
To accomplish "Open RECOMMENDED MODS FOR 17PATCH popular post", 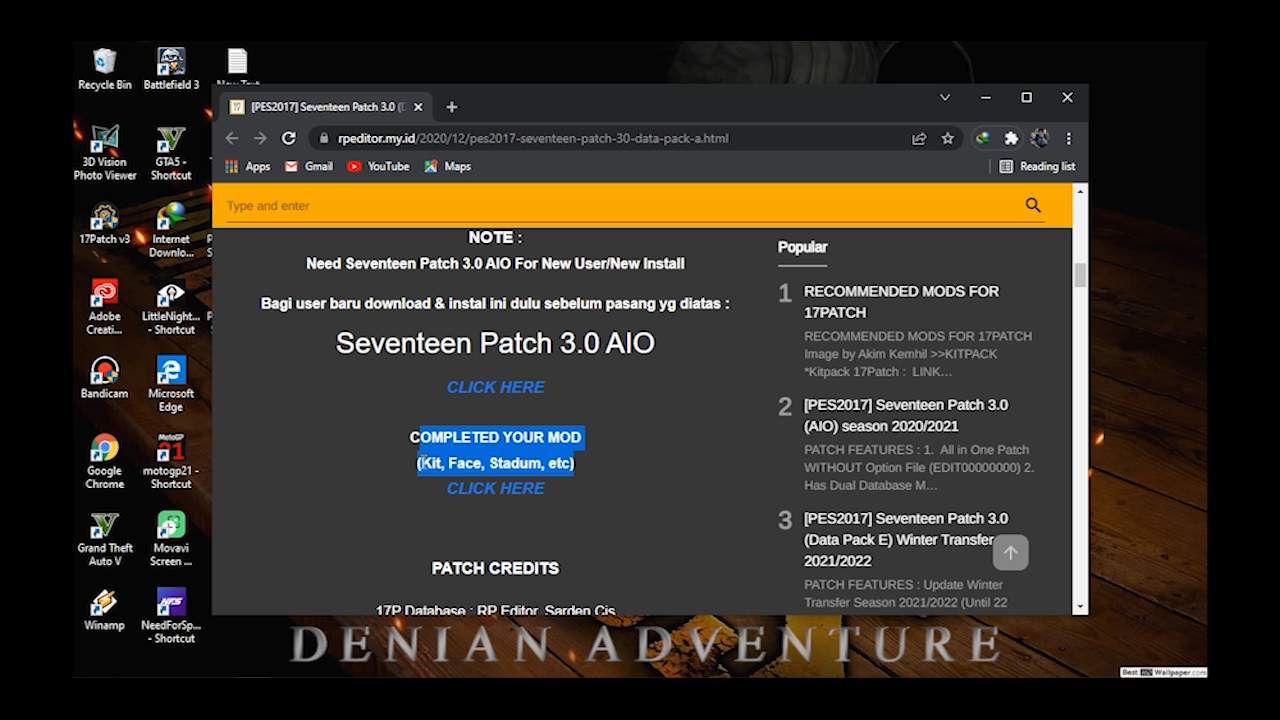I will pyautogui.click(x=901, y=301).
